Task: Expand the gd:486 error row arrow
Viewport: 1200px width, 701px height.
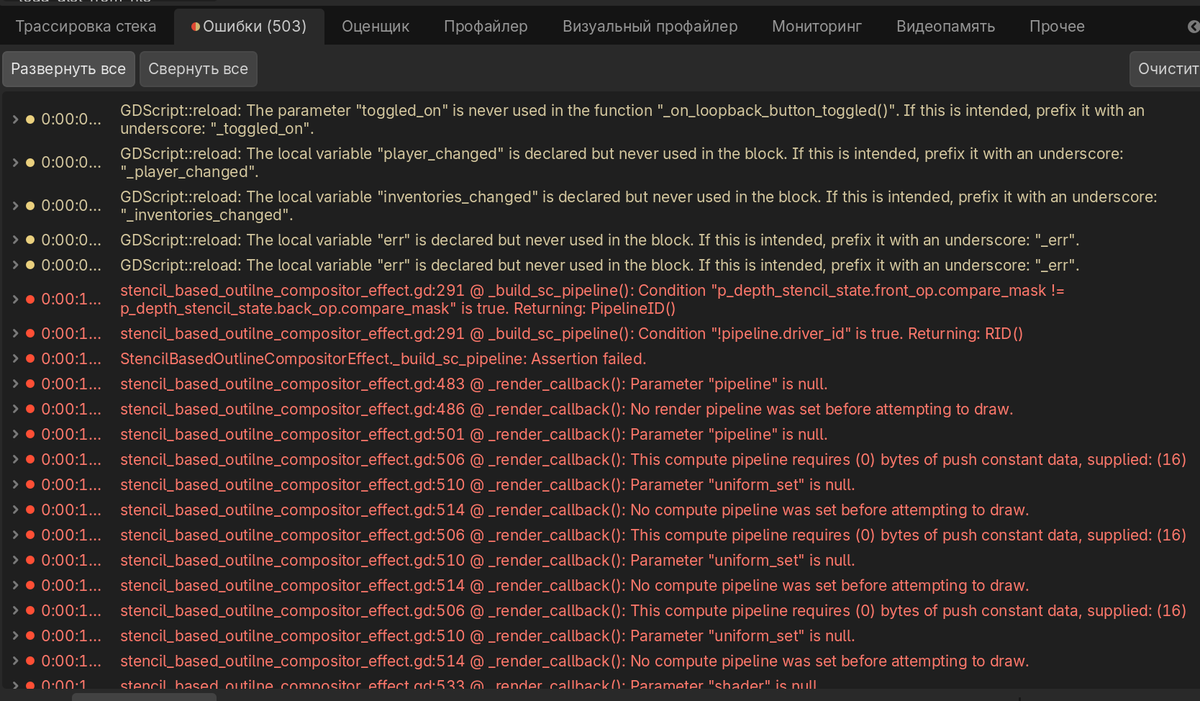Action: [14, 409]
